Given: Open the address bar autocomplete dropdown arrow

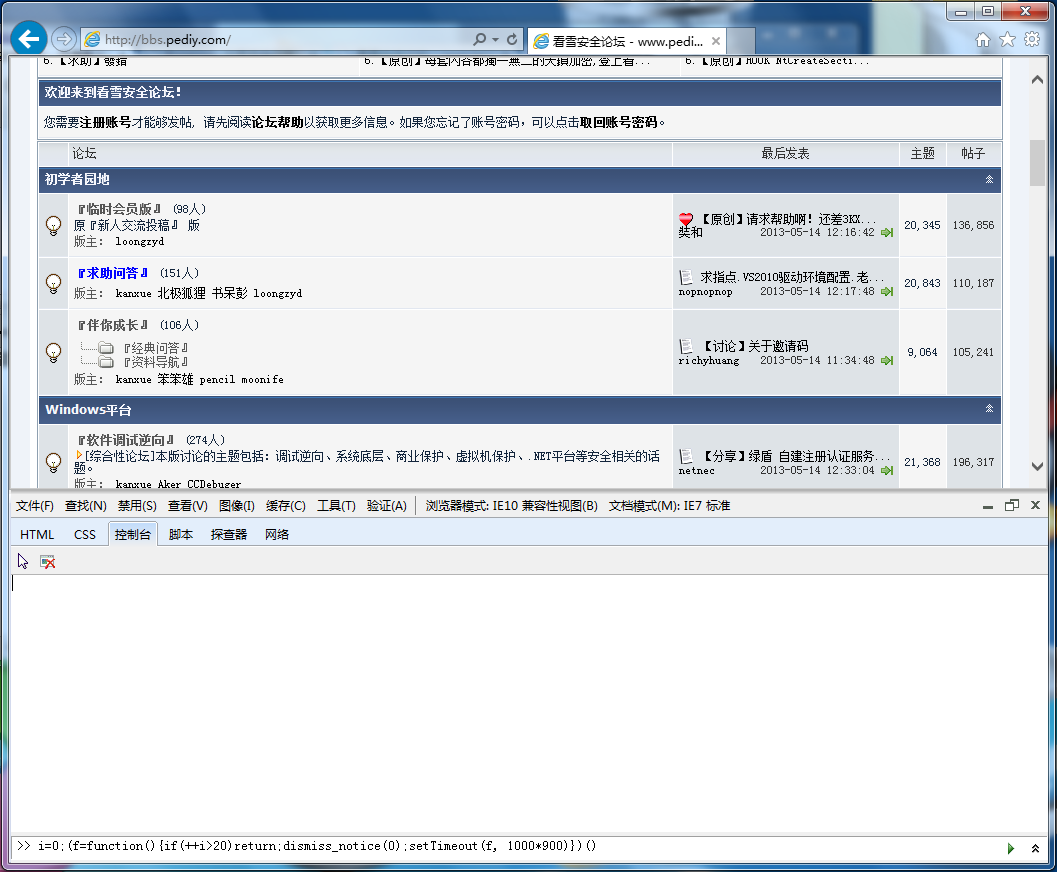Looking at the screenshot, I should point(495,40).
